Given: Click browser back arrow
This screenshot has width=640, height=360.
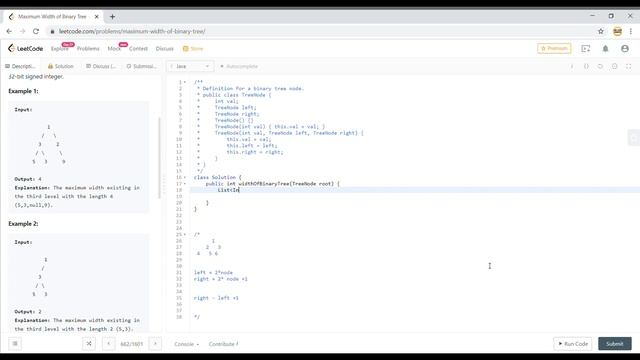Looking at the screenshot, I should (9, 31).
